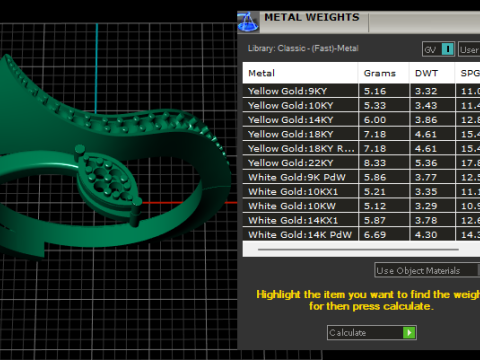The width and height of the screenshot is (480, 360).
Task: Select the Yellow Gold:18KY R... row
Action: [x=361, y=148]
